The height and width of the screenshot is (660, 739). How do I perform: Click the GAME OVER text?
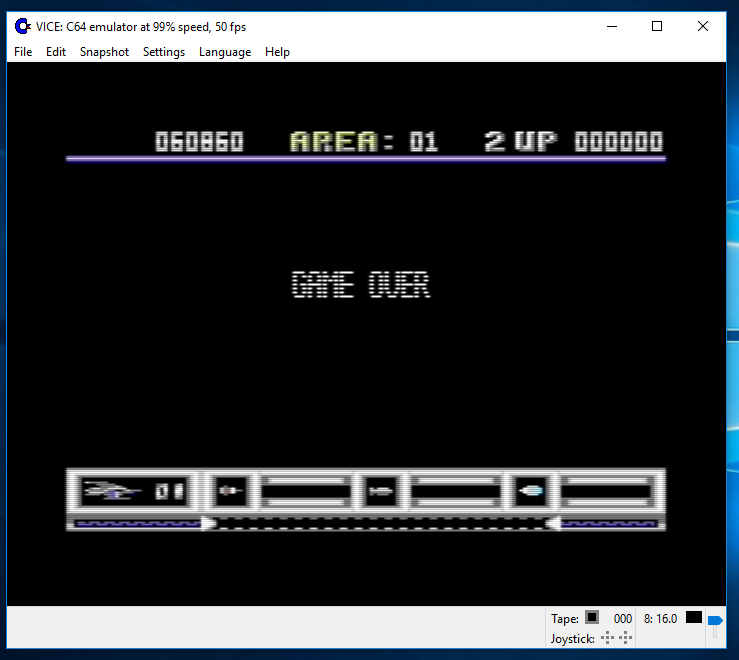[x=360, y=286]
